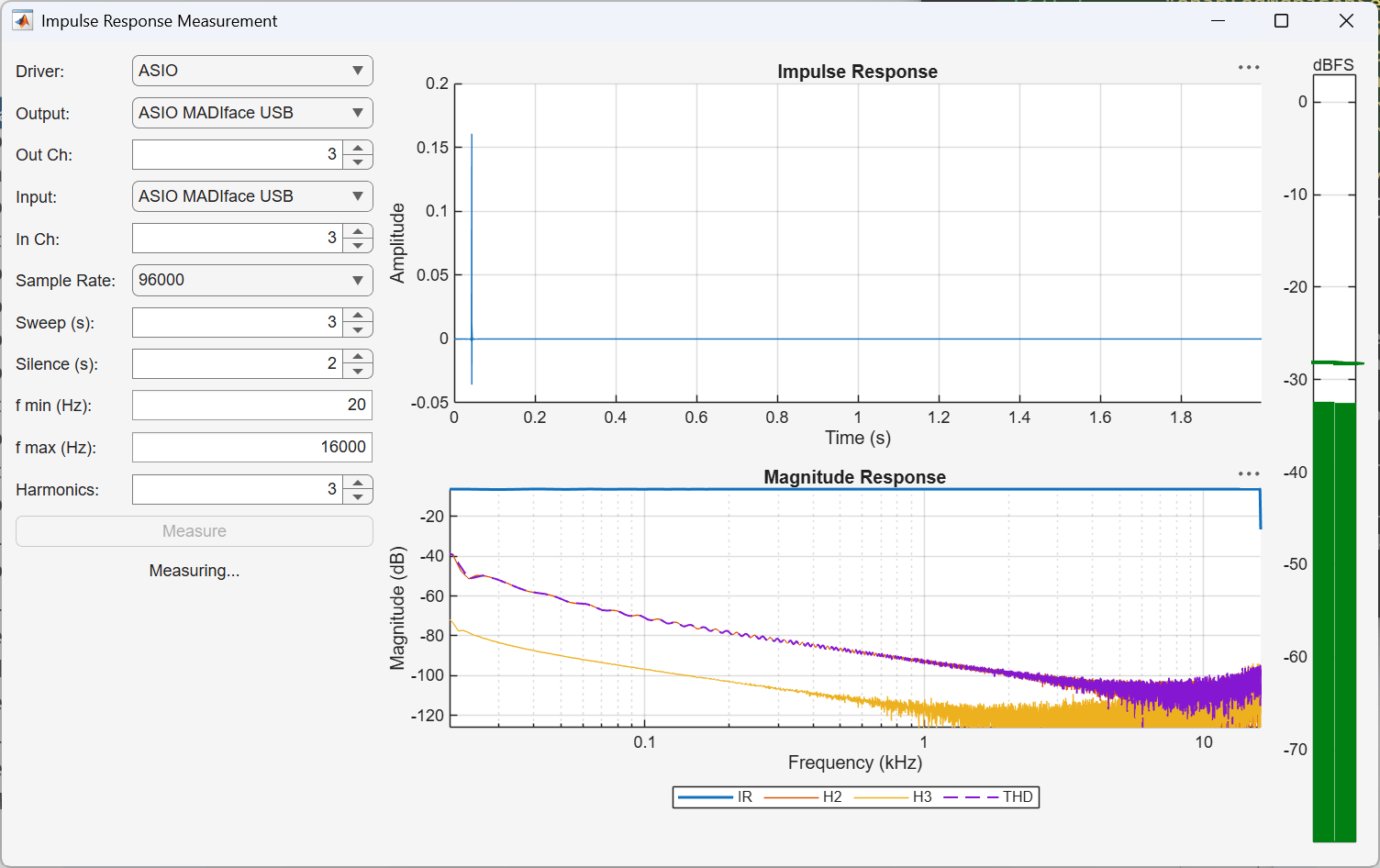Image resolution: width=1380 pixels, height=868 pixels.
Task: Increase Harmonics count with up arrow
Action: (358, 482)
